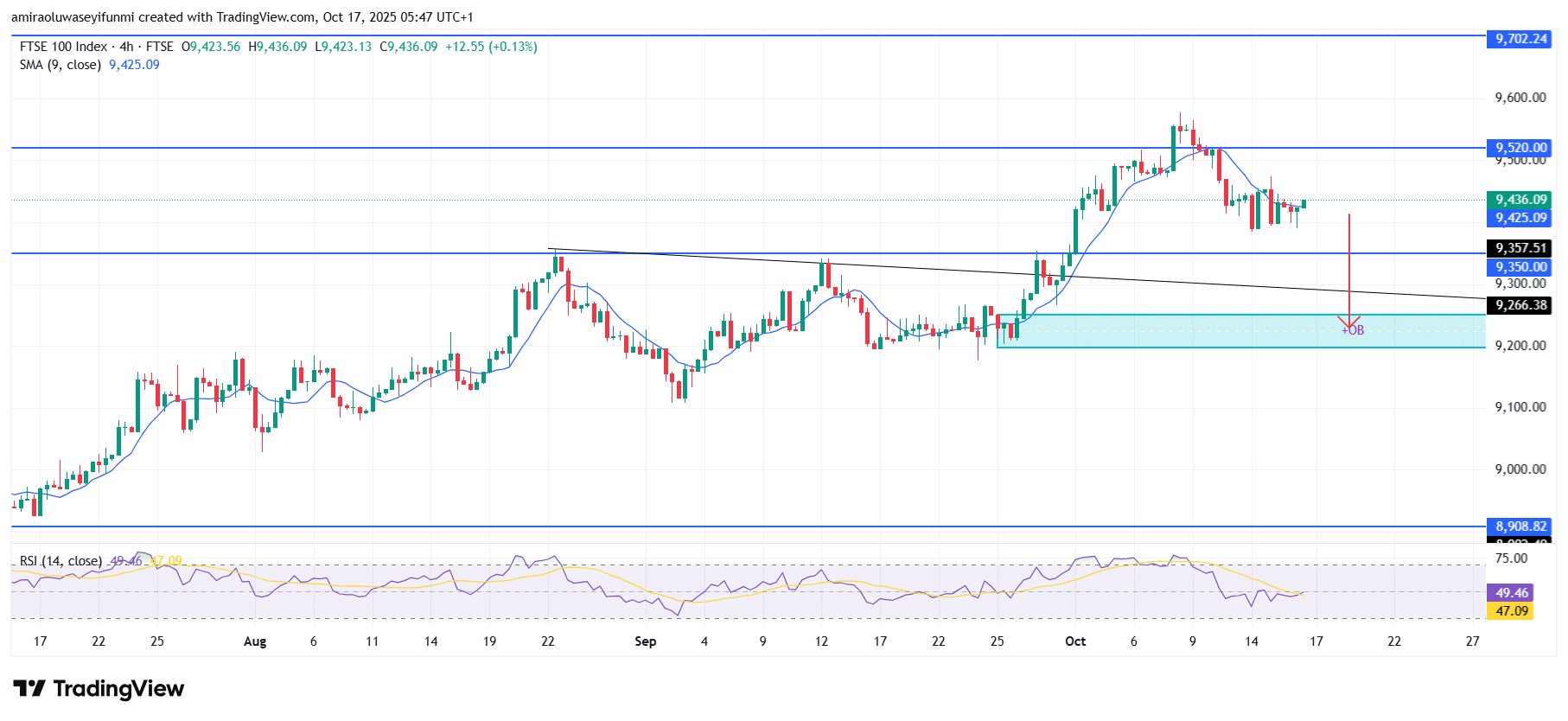Click the red downward arrow head
The height and width of the screenshot is (721, 1568).
tap(1348, 322)
